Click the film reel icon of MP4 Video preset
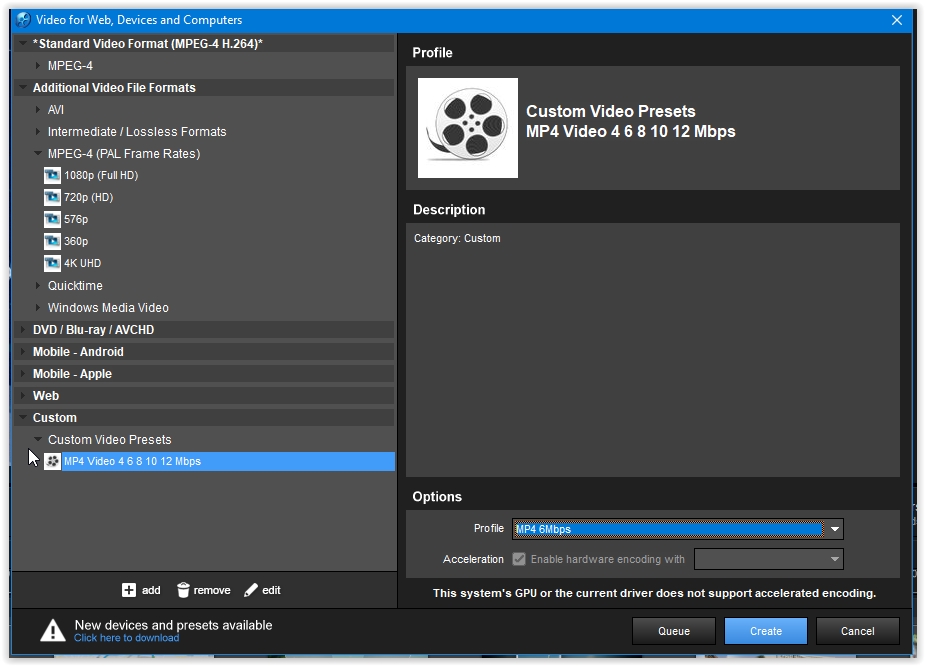Screen dimensions: 925x666 [52, 461]
